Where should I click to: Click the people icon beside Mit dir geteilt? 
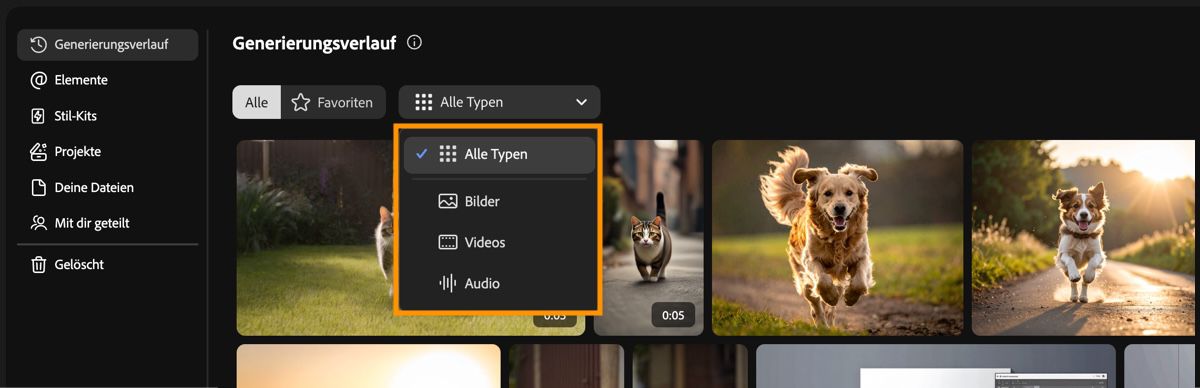point(39,223)
